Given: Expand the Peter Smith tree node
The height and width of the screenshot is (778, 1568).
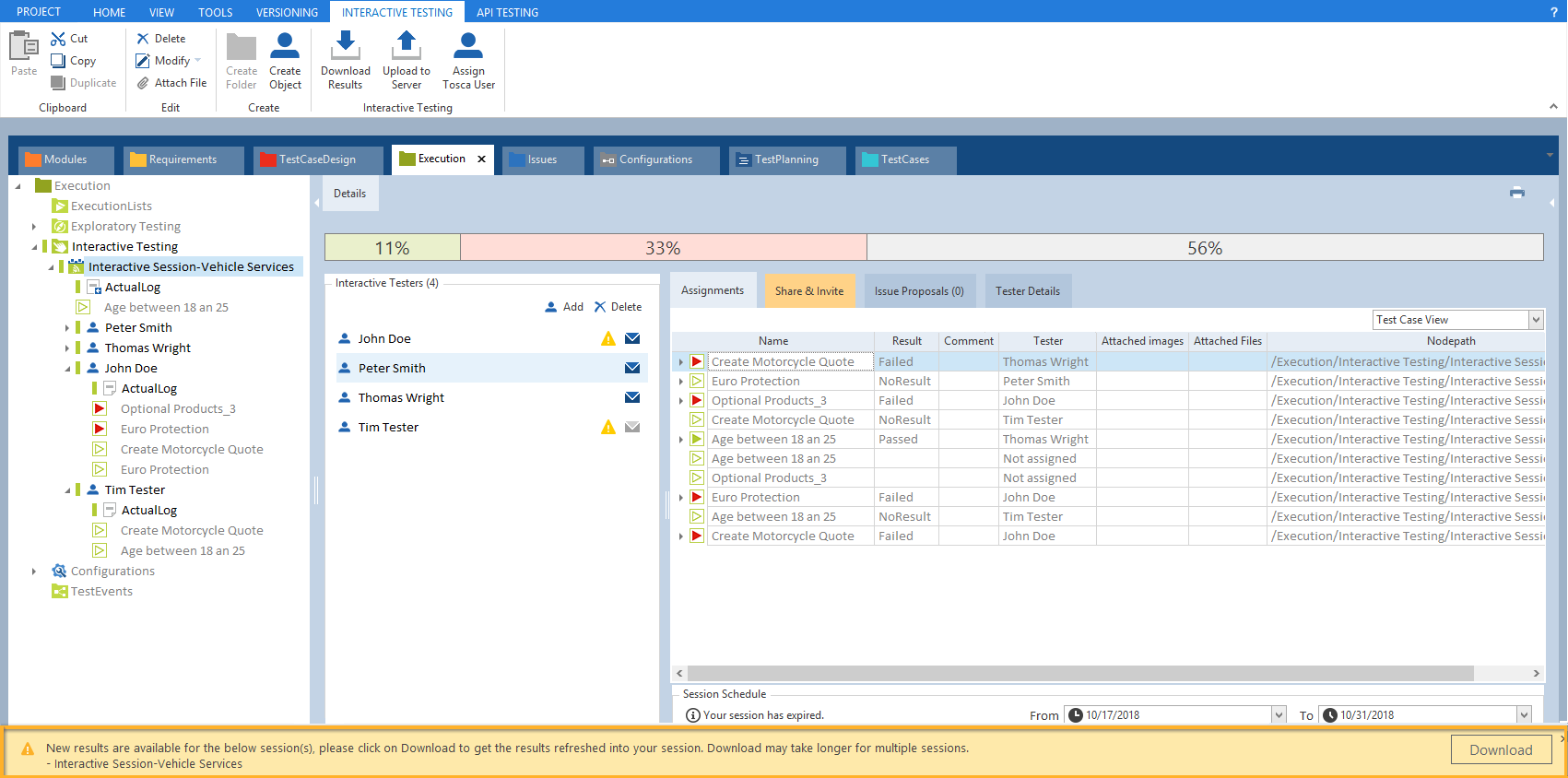Looking at the screenshot, I should point(67,328).
